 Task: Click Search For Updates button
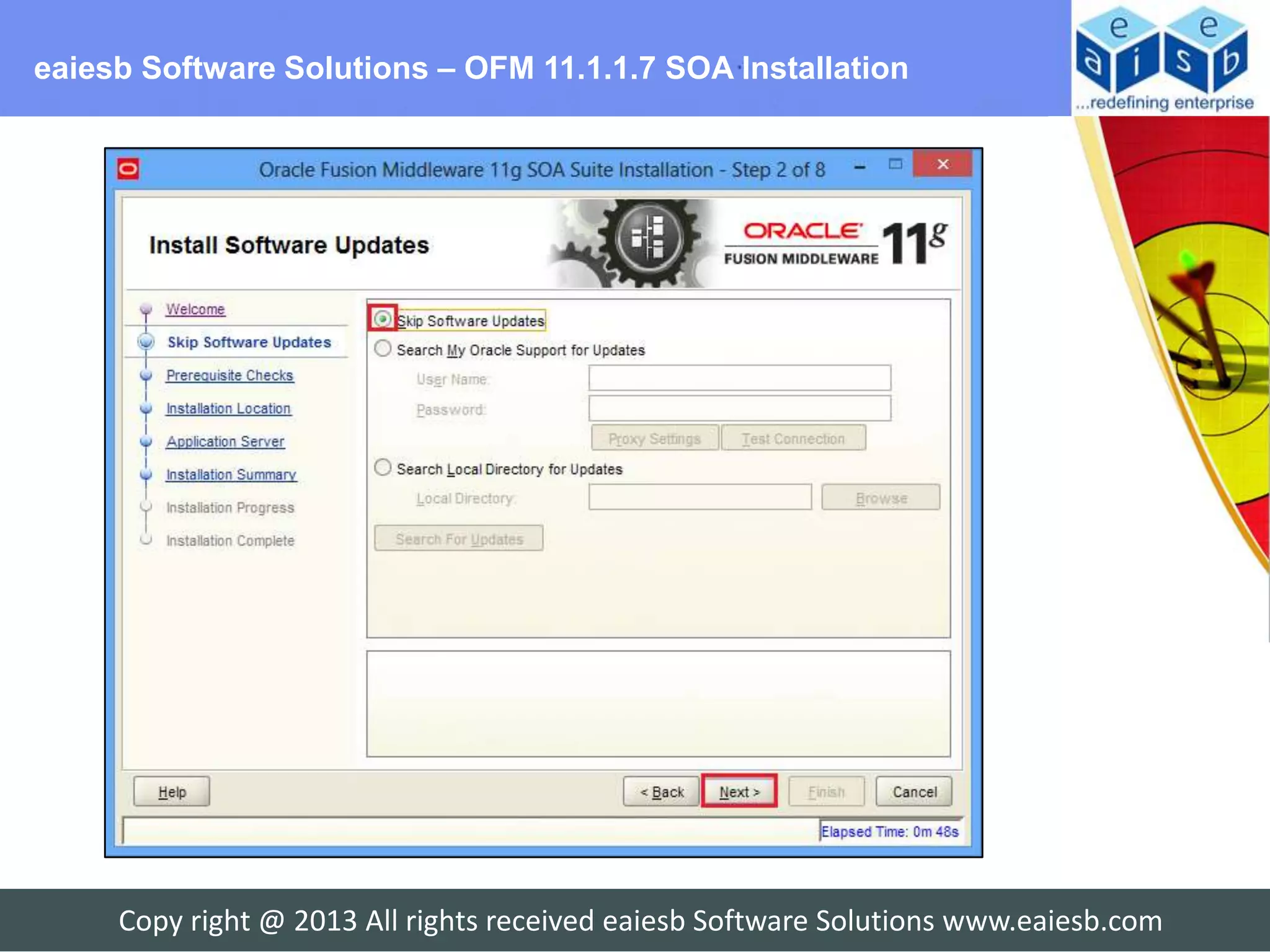point(459,539)
